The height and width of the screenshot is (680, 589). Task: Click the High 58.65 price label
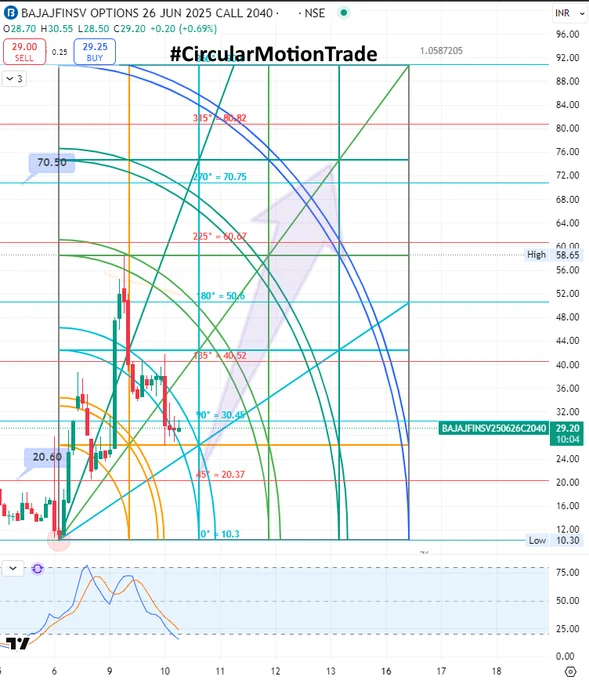[553, 255]
